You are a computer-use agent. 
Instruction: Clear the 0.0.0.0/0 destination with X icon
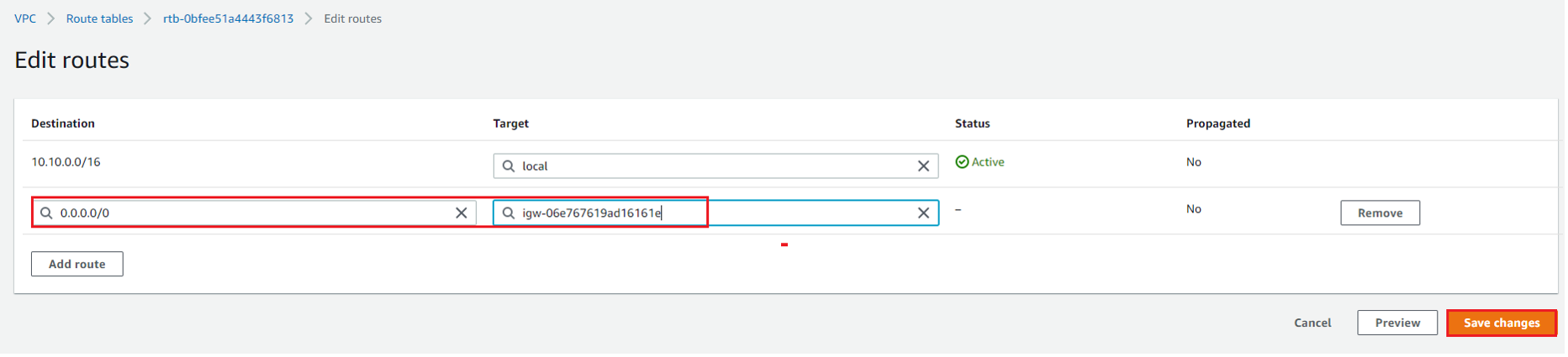461,213
